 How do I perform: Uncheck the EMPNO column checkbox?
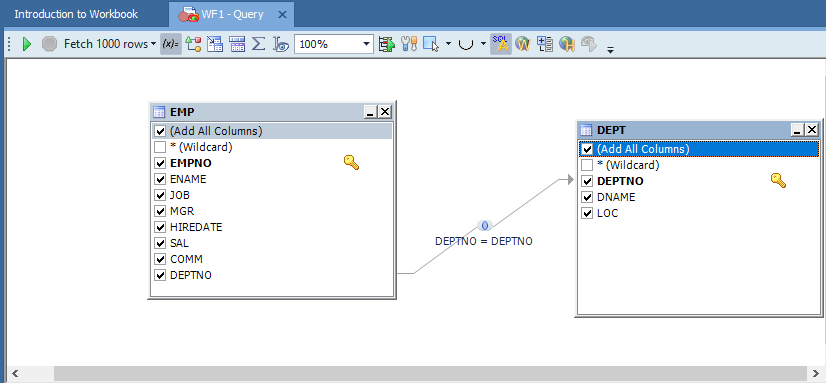coord(161,163)
